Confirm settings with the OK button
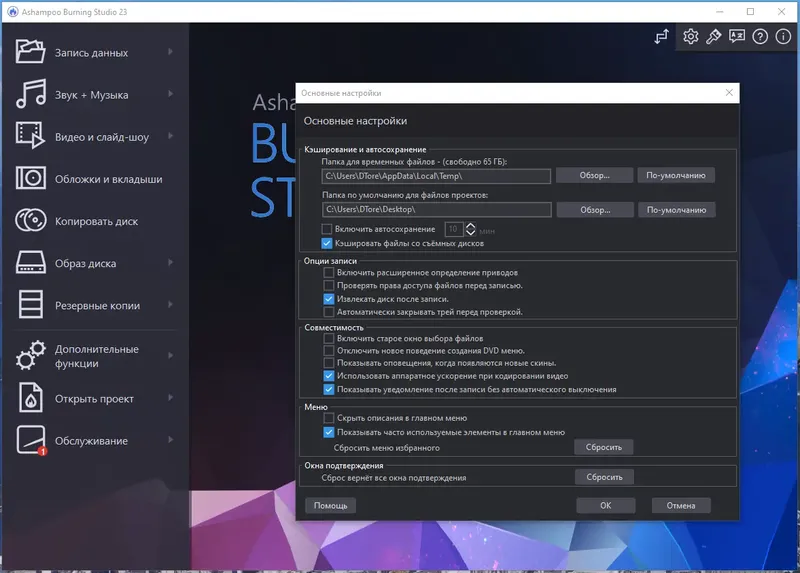800x573 pixels. tap(606, 505)
